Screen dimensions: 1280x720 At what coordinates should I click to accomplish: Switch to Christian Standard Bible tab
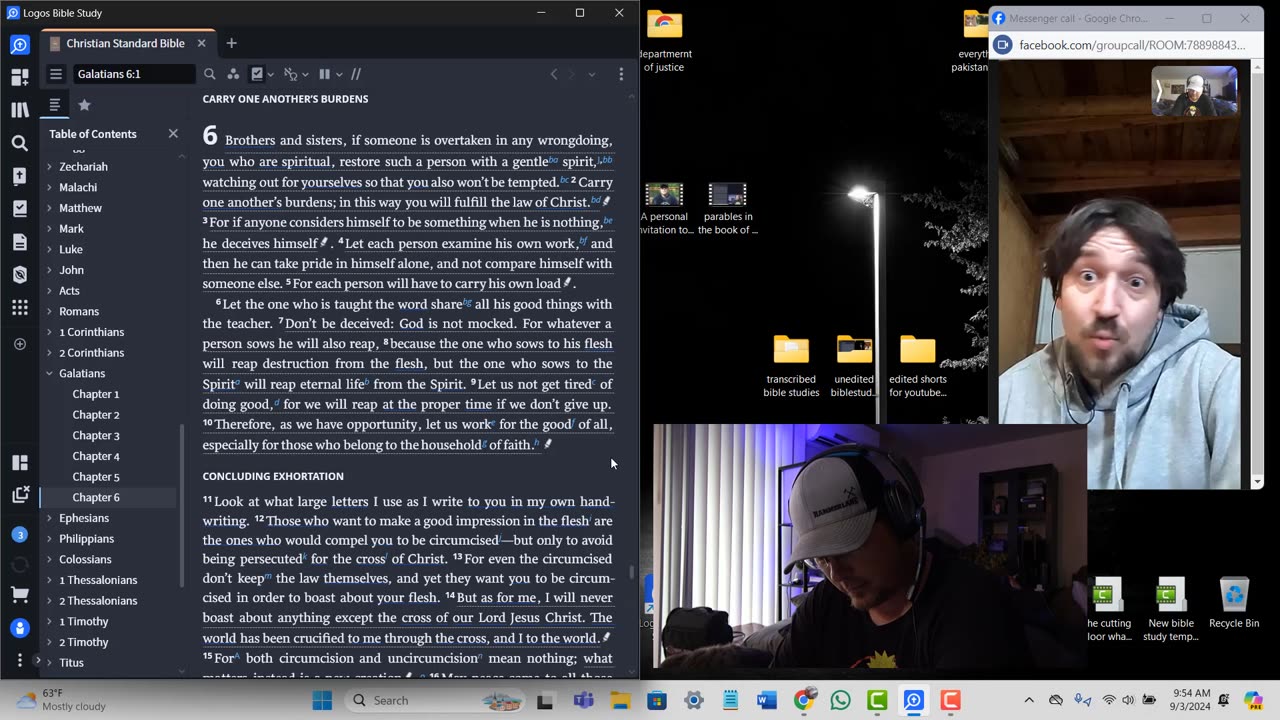point(125,43)
